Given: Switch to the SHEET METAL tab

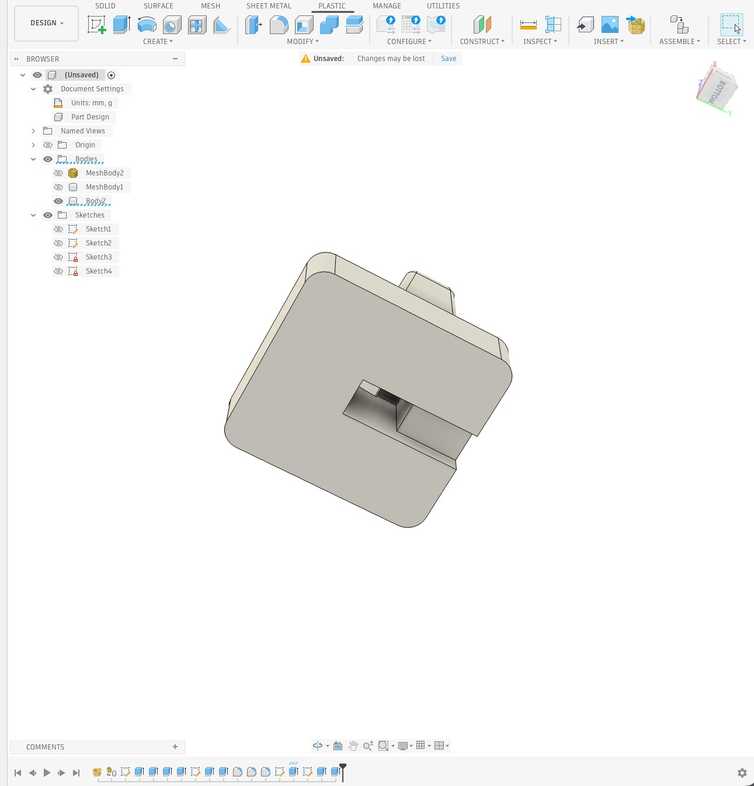Looking at the screenshot, I should click(x=269, y=6).
